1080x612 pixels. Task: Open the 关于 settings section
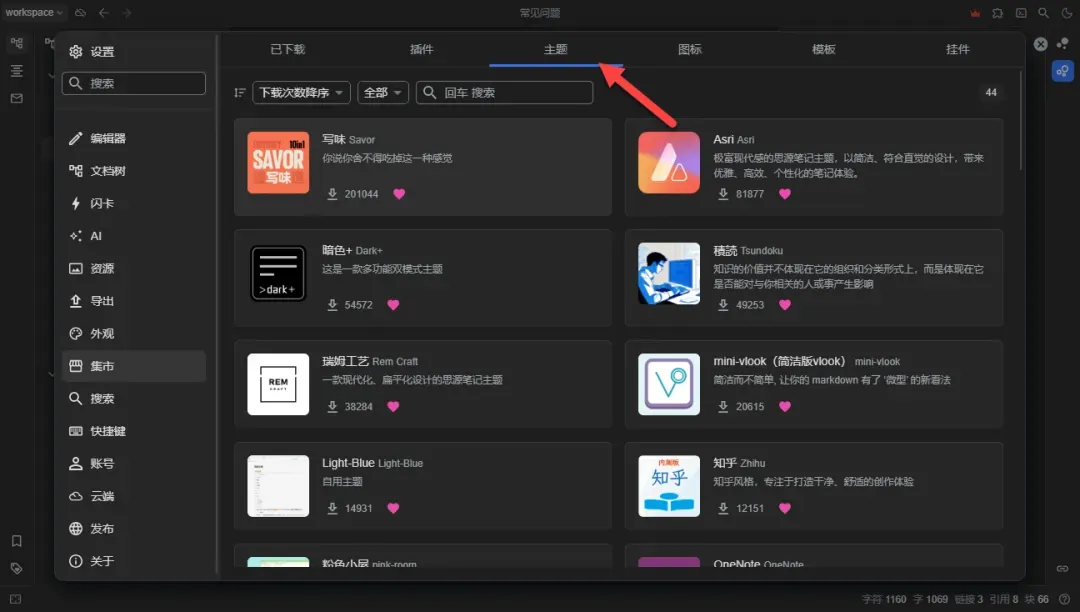134,561
